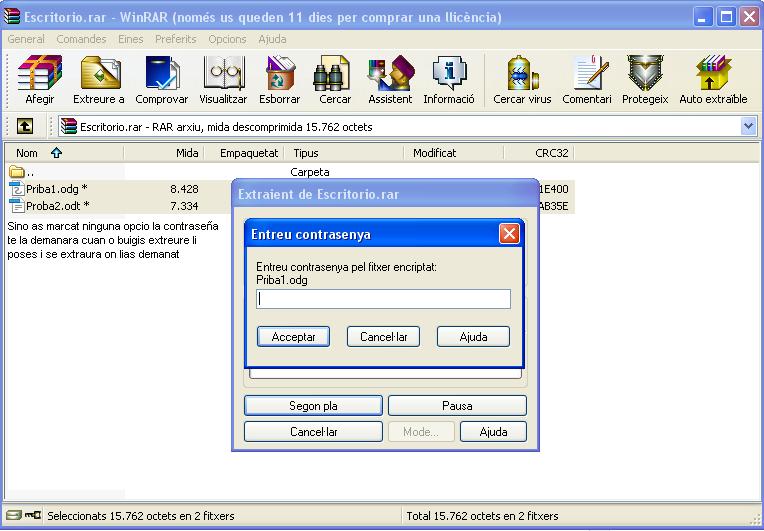
Task: Send extraction to Segon pla
Action: [313, 406]
